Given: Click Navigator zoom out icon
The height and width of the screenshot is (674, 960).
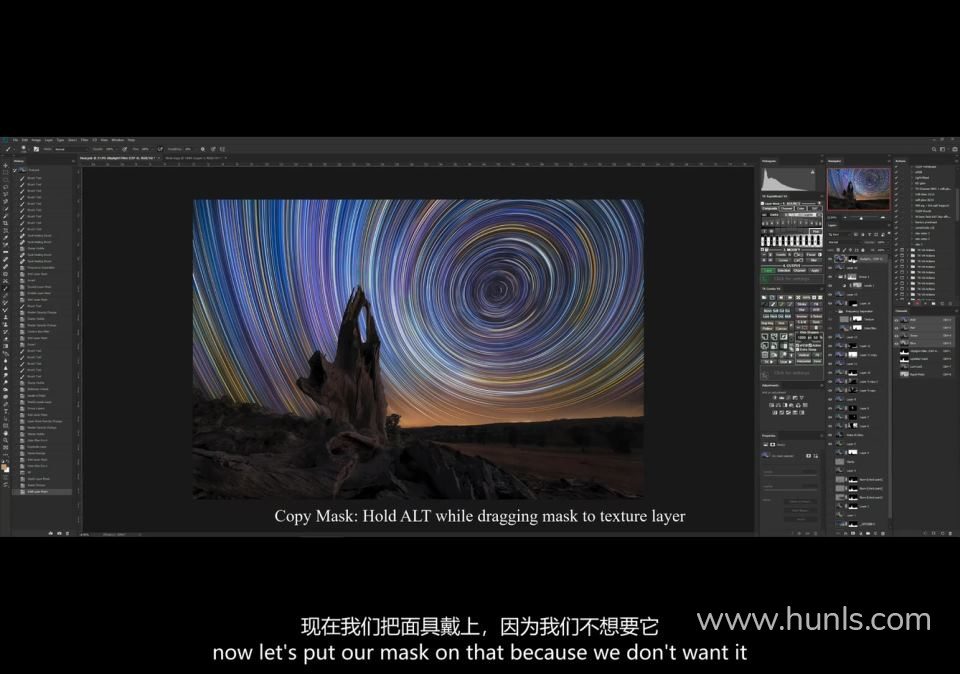Looking at the screenshot, I should pyautogui.click(x=845, y=217).
